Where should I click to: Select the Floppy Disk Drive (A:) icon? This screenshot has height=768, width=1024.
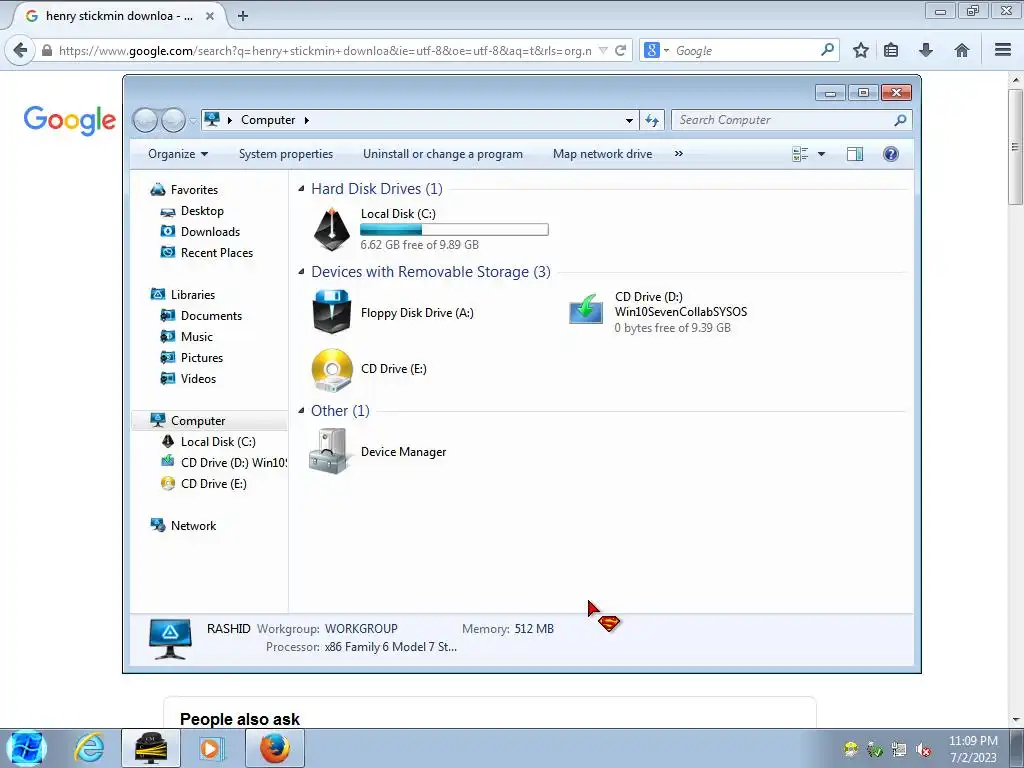coord(332,312)
